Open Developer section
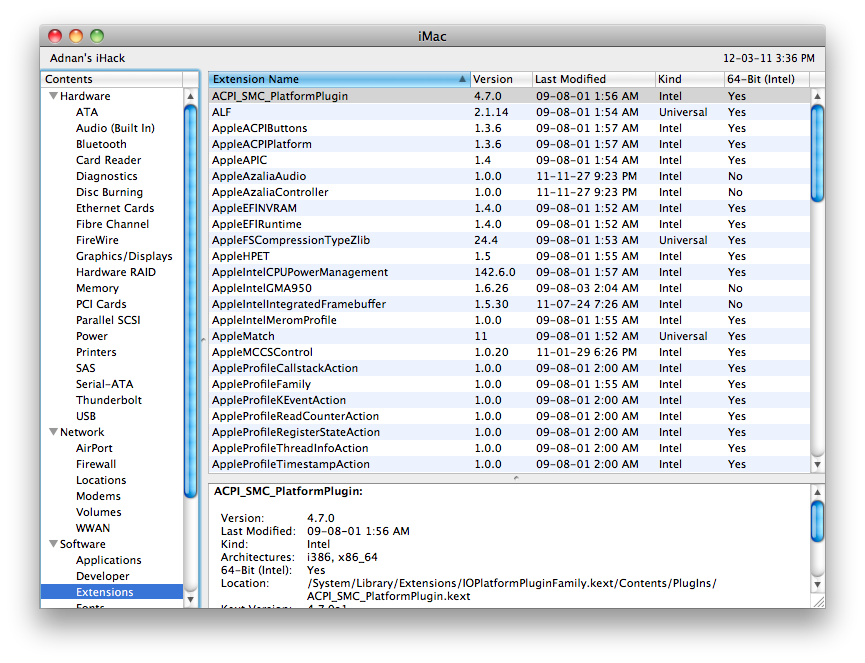The height and width of the screenshot is (663, 865). pos(103,576)
